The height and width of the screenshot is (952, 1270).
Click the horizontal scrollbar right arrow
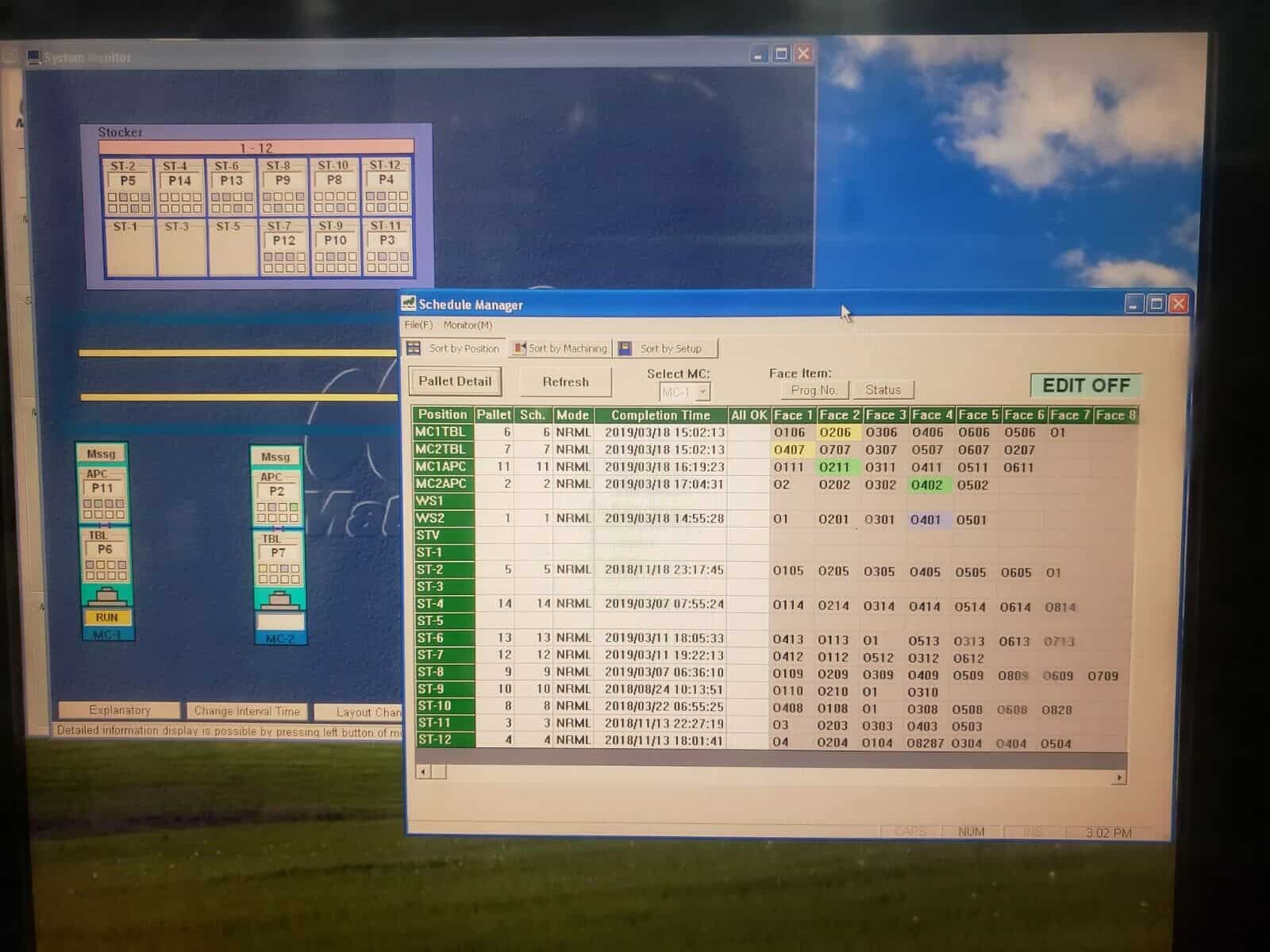[x=1119, y=777]
